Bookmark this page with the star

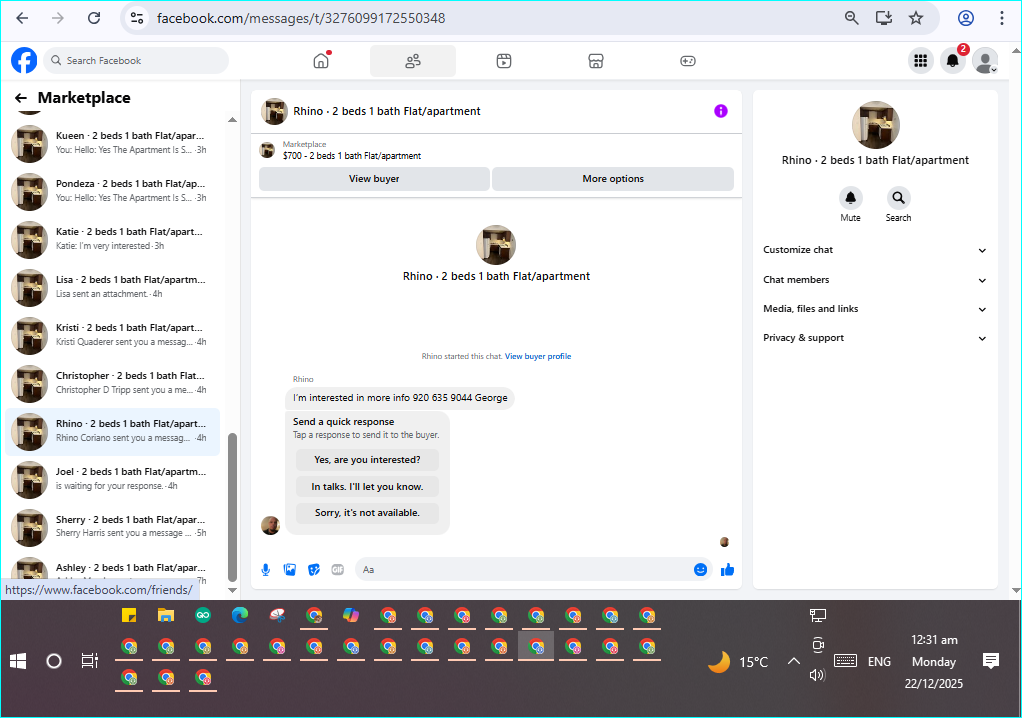(916, 18)
